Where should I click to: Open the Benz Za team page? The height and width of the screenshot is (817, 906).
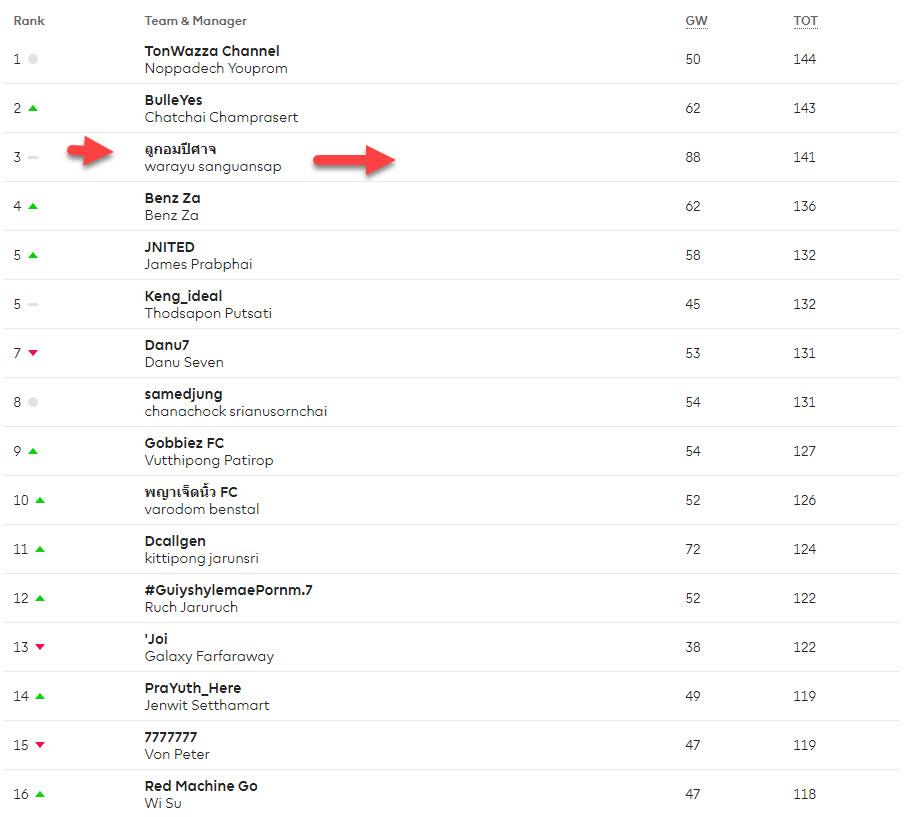(172, 198)
